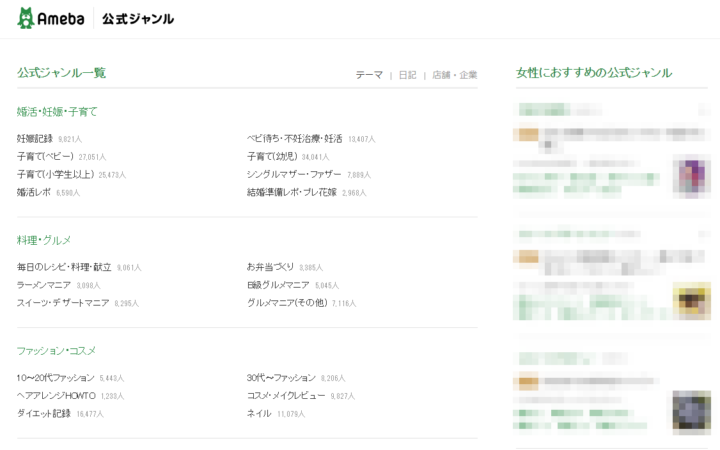Open the お弁当づくり genre
Screen dimensions: 720x450
coord(270,267)
